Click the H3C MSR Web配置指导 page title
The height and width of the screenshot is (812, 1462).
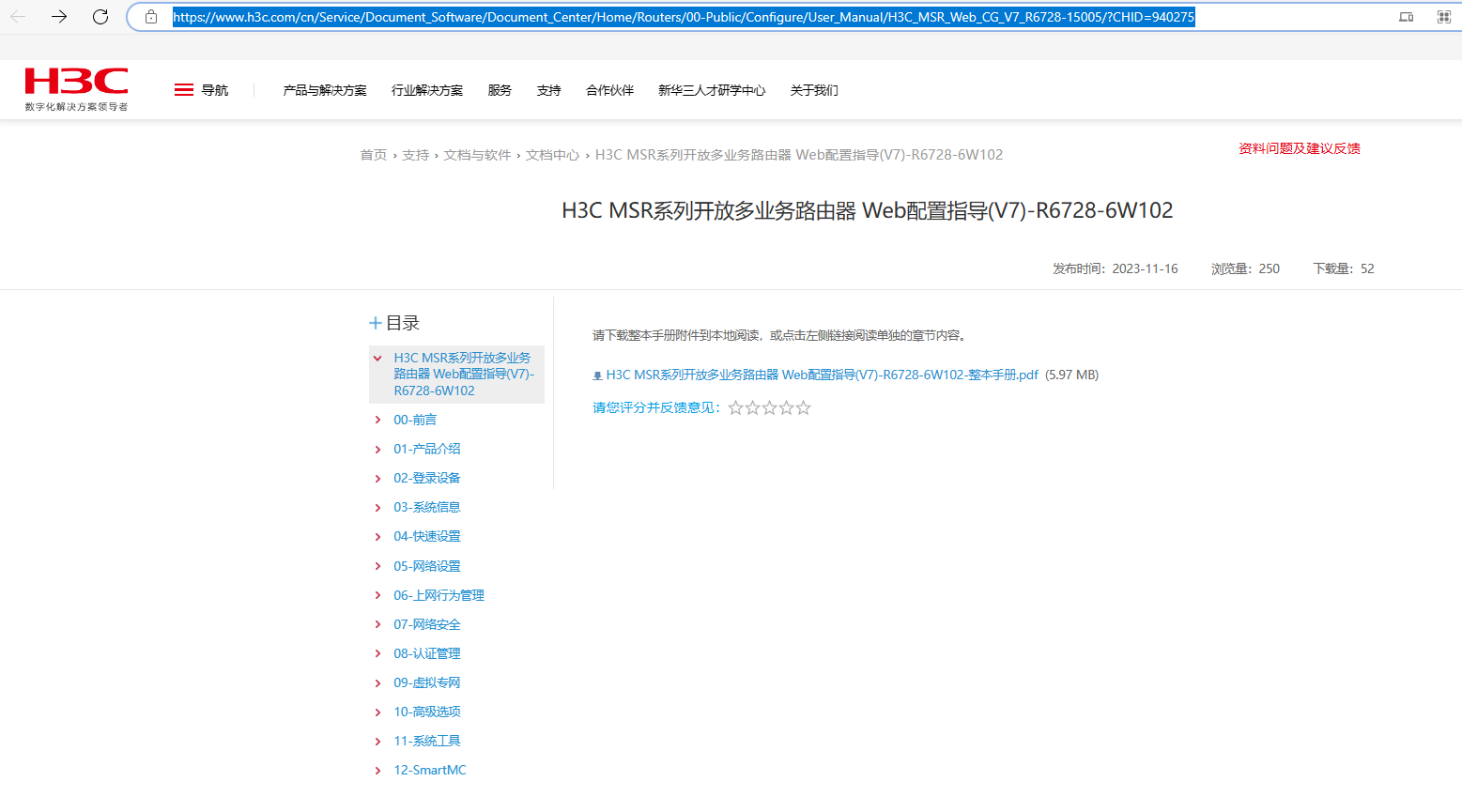click(x=868, y=210)
